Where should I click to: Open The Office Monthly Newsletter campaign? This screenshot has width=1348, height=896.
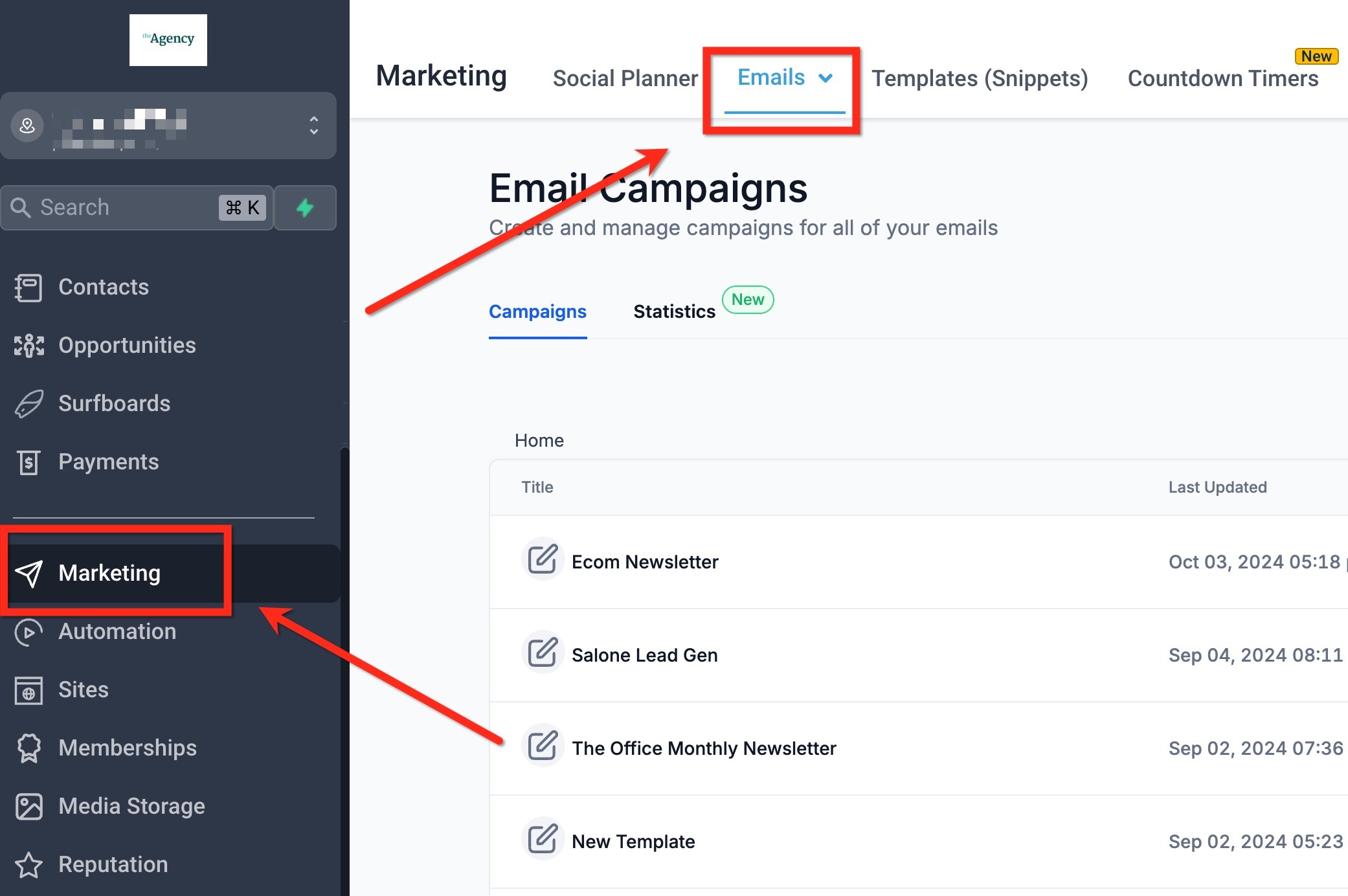704,748
